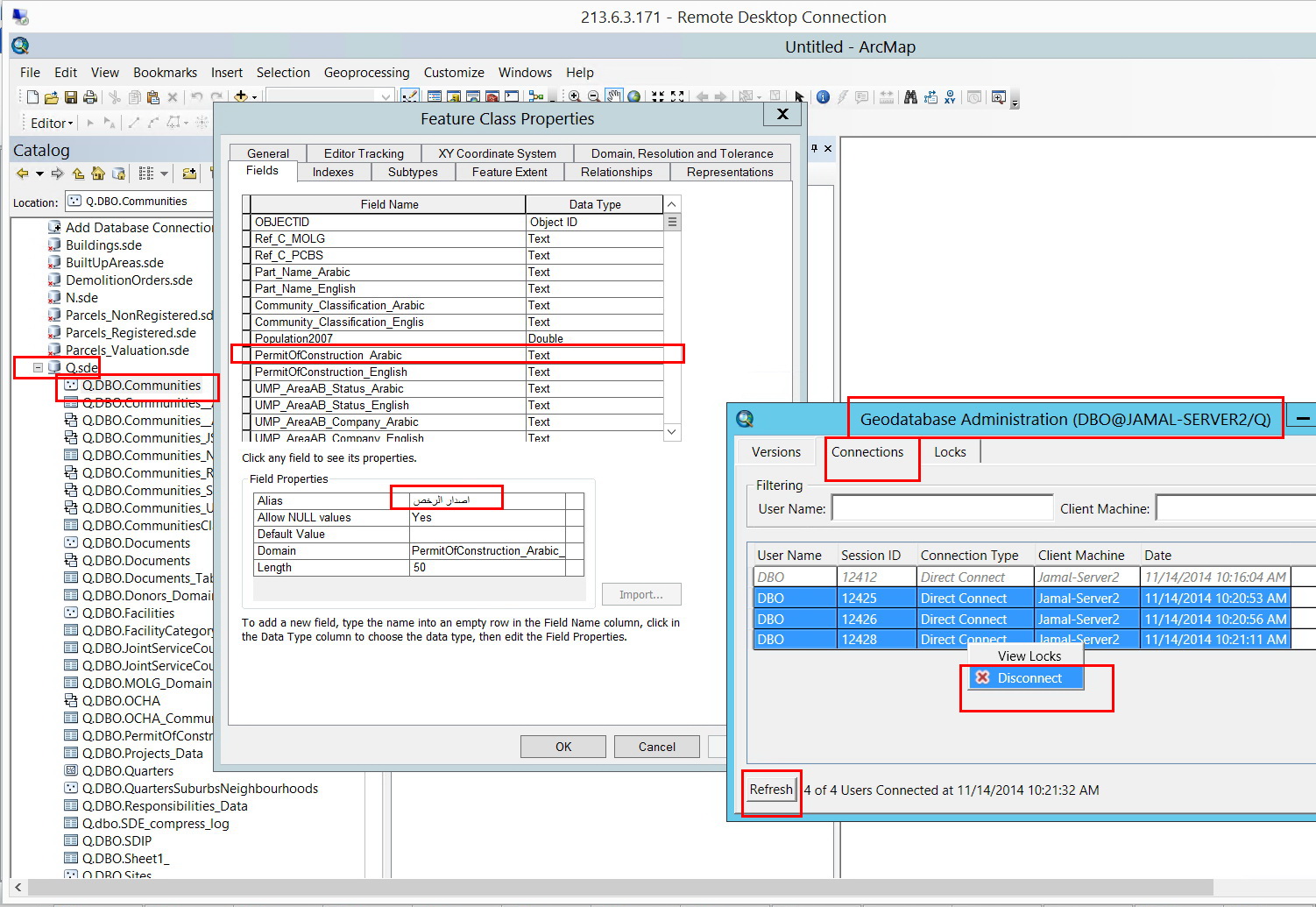Click the Print icon in Standard toolbar
Image resolution: width=1316 pixels, height=907 pixels.
tap(89, 97)
